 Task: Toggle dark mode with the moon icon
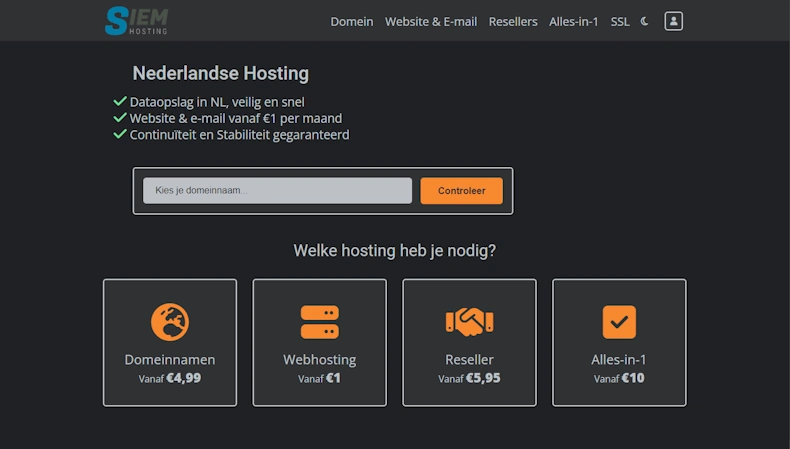pos(645,21)
